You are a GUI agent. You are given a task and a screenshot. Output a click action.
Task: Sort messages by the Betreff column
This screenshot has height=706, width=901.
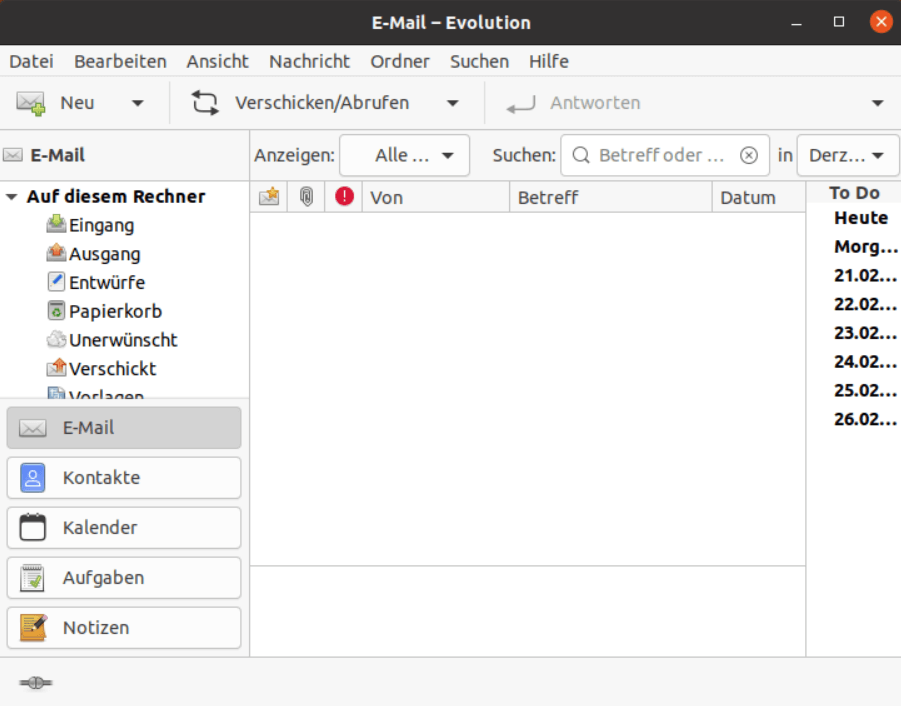click(611, 197)
